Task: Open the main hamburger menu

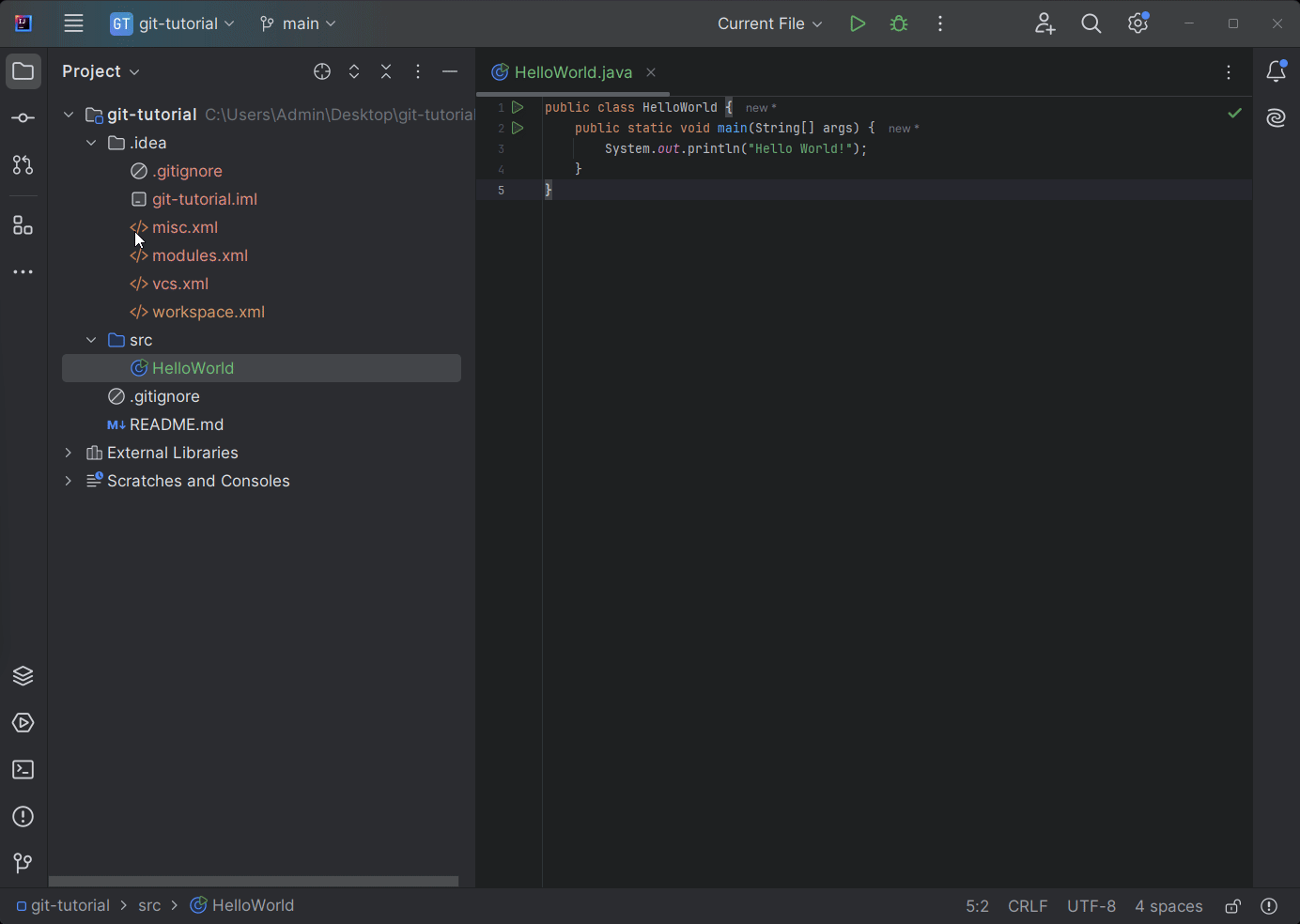Action: coord(73,23)
